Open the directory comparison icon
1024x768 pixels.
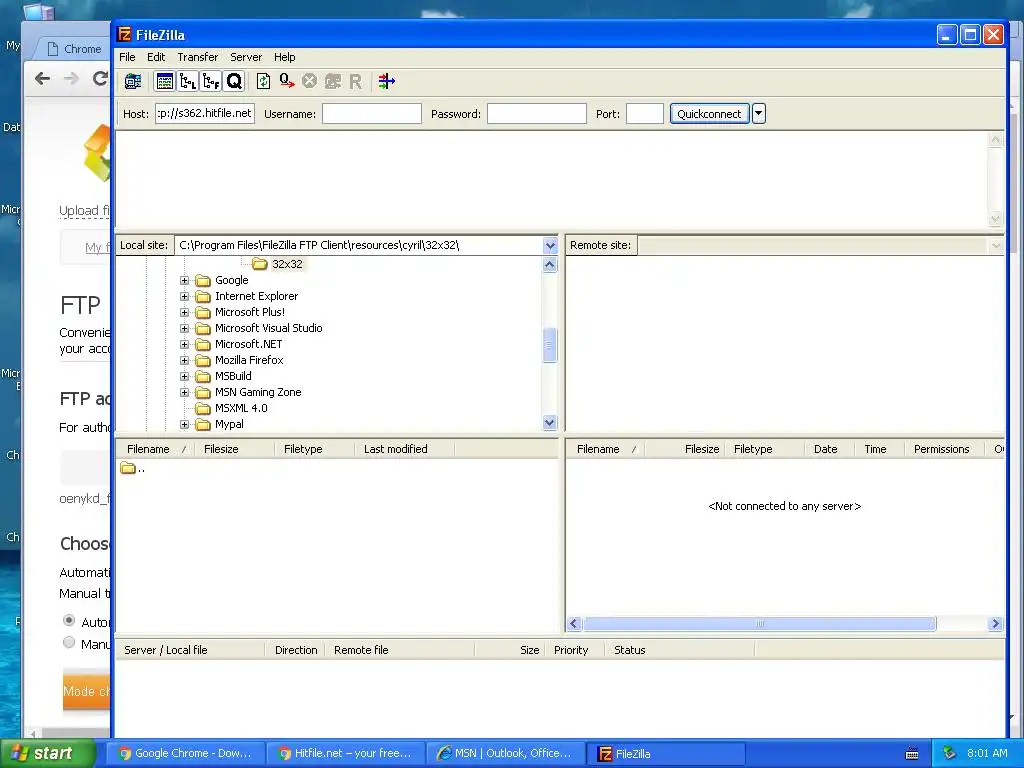click(387, 81)
